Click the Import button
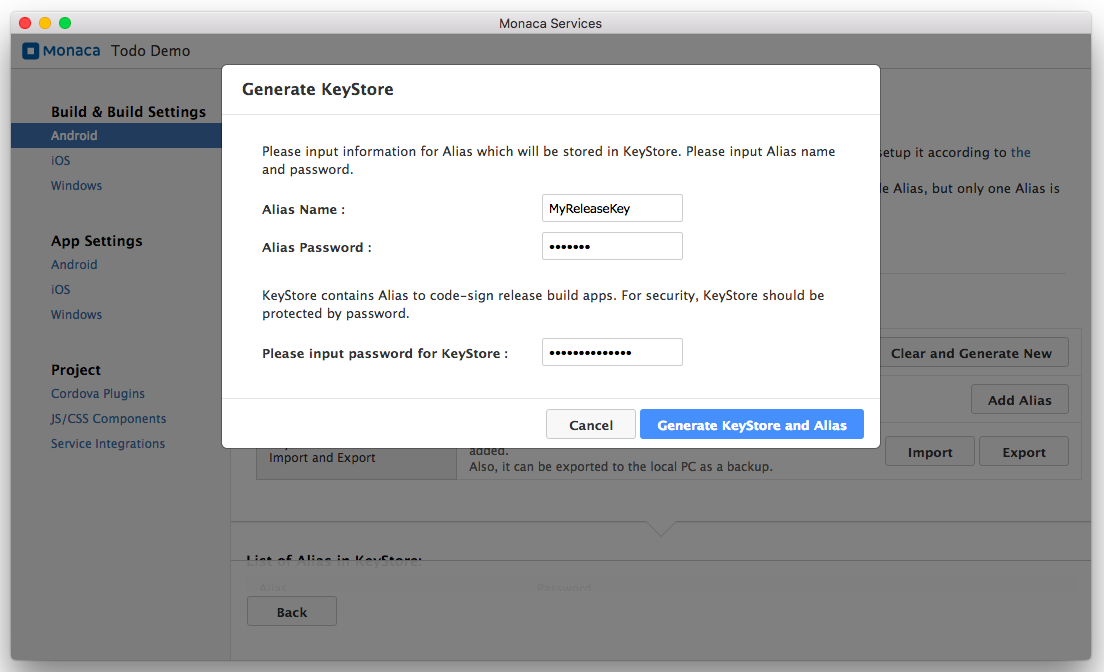Viewport: 1104px width, 672px height. [929, 452]
